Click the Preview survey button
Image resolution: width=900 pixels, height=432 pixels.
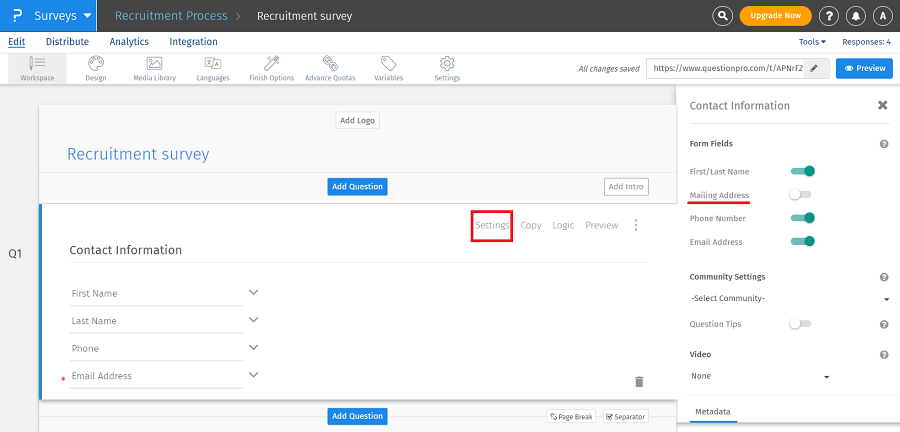(864, 68)
